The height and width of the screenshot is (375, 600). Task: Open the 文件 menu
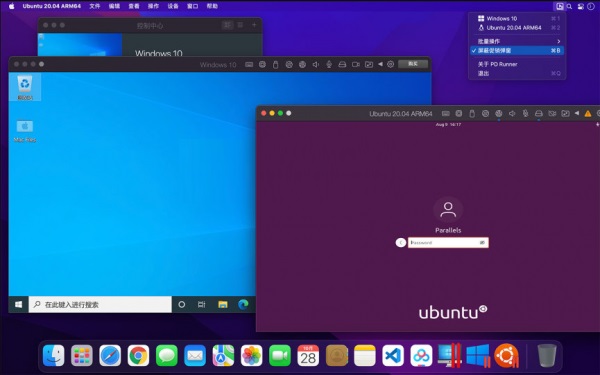pos(95,6)
